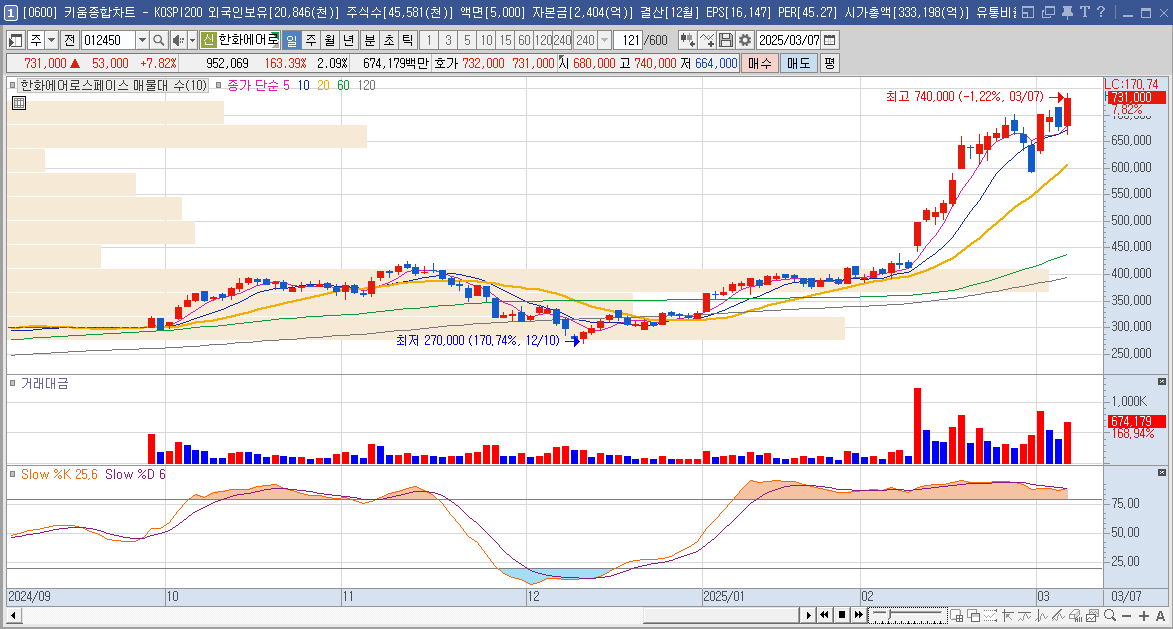Click the corner arrow chart tool icon
The image size is (1173, 629).
pos(1007,616)
